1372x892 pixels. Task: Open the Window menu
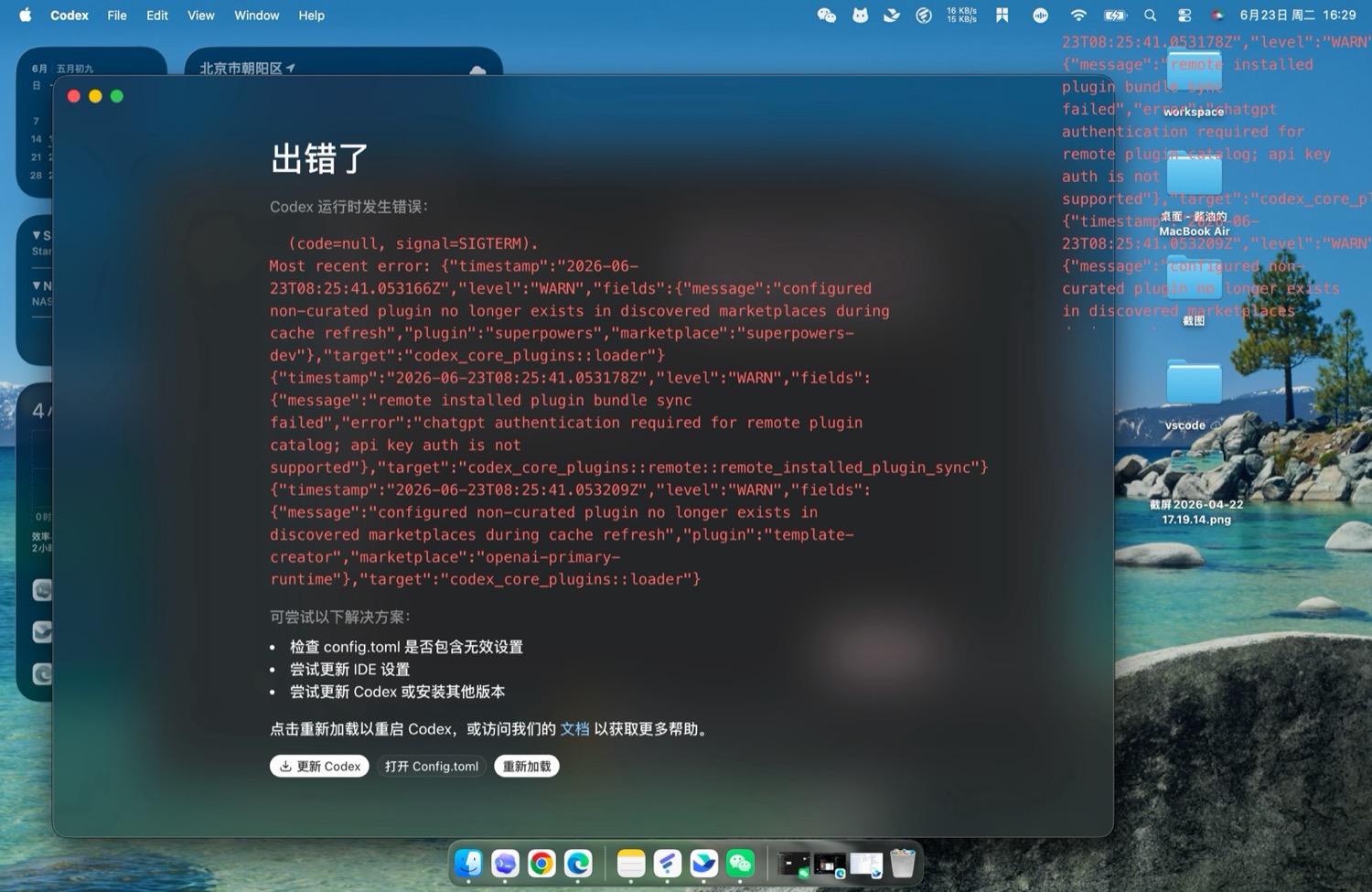point(257,16)
